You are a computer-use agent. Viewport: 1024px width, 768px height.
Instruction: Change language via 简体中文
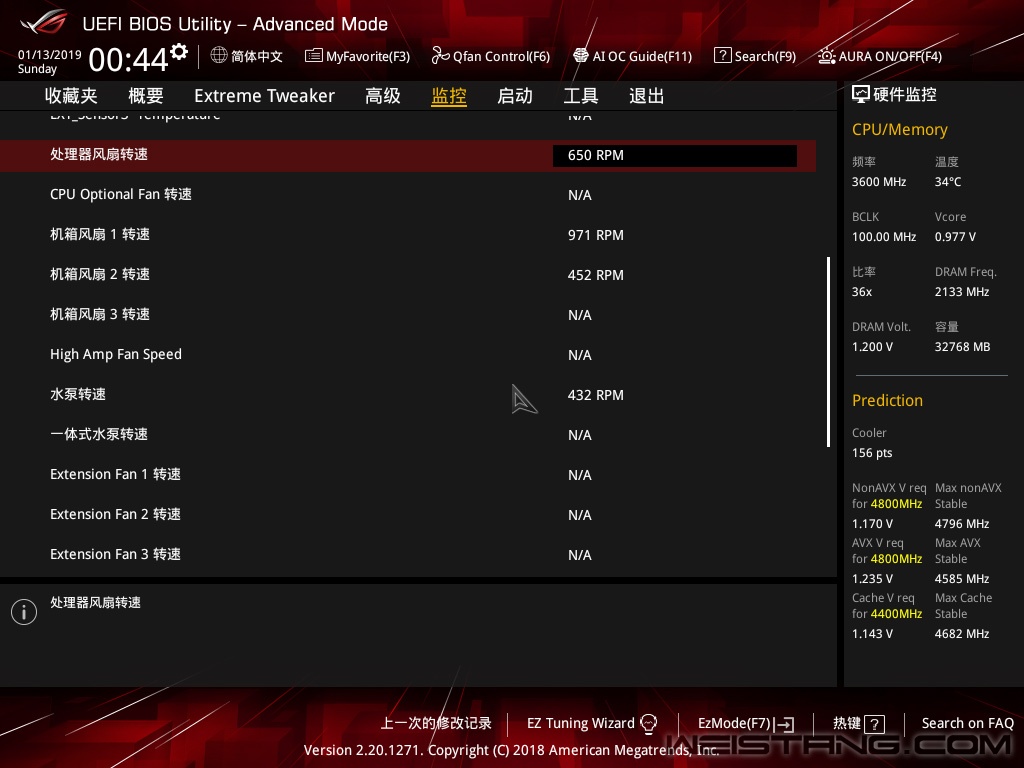[x=257, y=56]
